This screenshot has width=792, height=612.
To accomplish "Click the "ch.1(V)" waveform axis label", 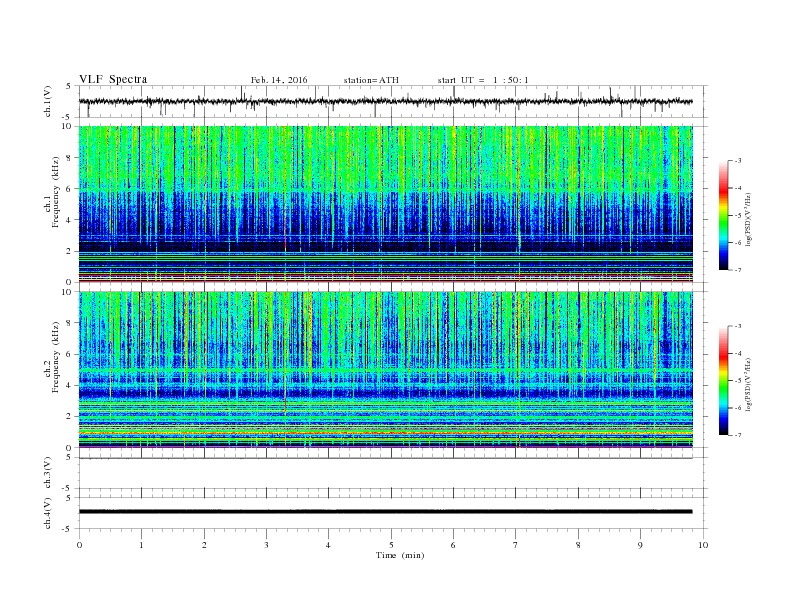I will [x=48, y=101].
